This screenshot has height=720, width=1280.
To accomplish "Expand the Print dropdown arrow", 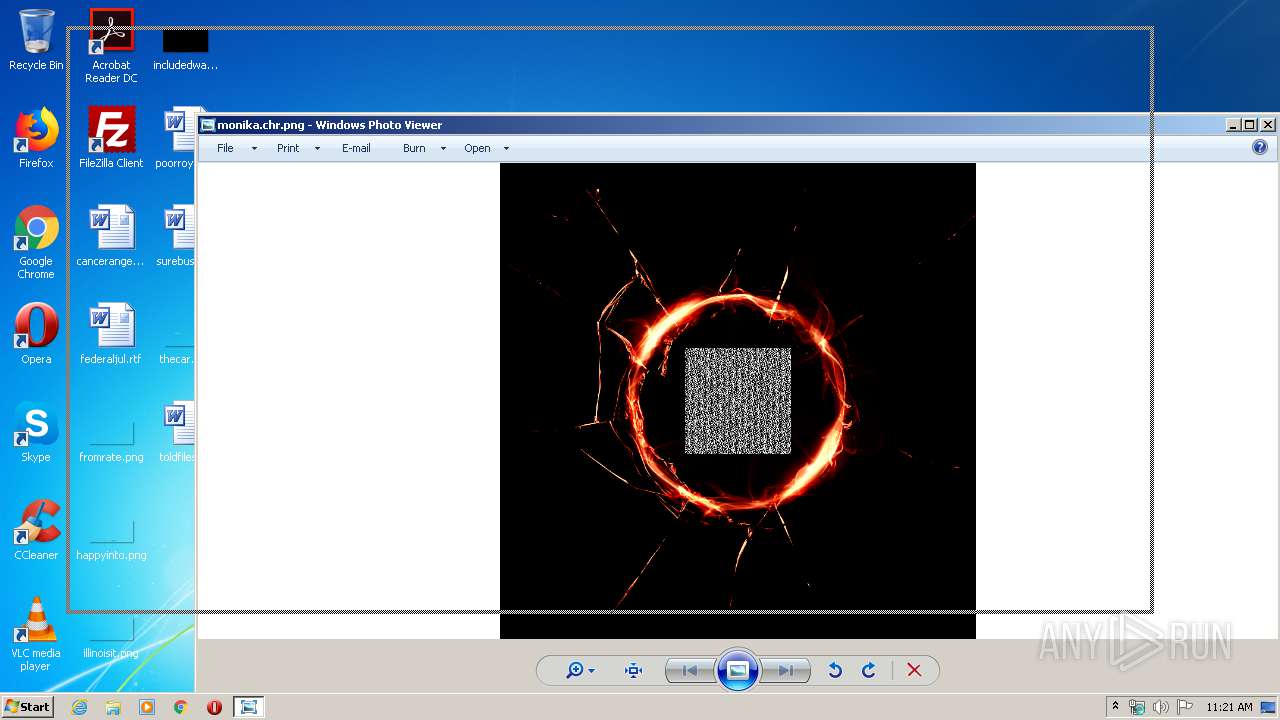I will pos(317,149).
